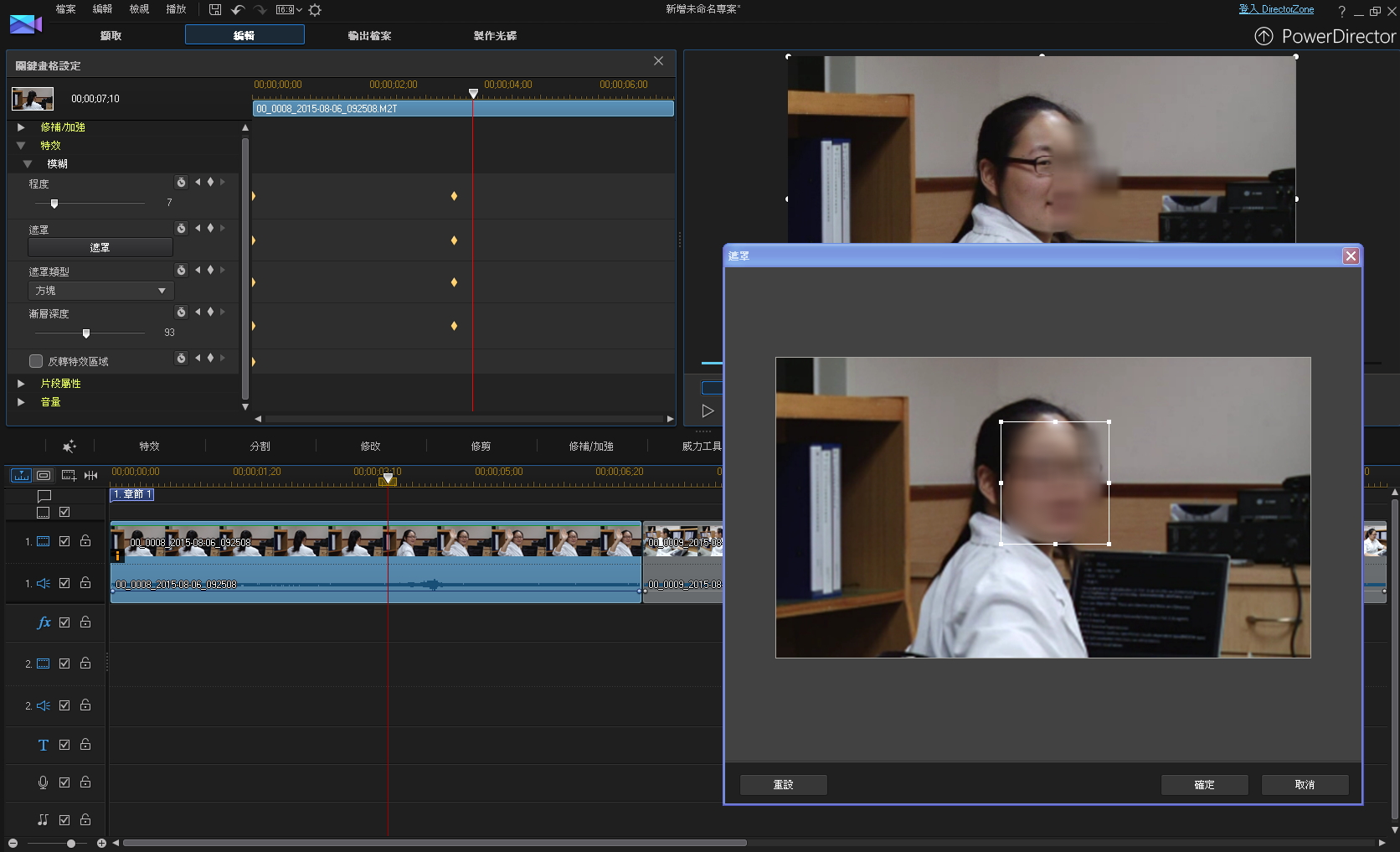Lock the video track 1 padlock
The width and height of the screenshot is (1400, 852).
tap(85, 541)
